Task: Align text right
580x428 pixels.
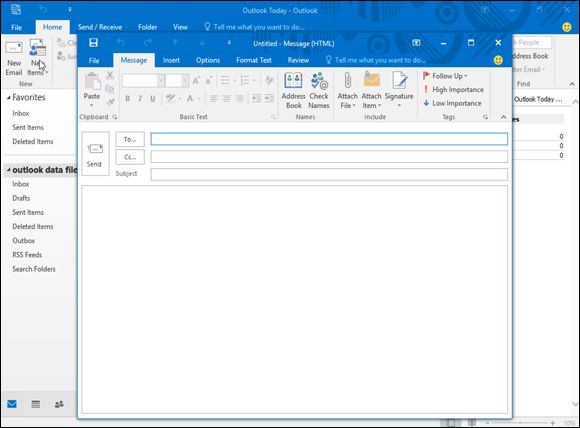Action: (x=239, y=98)
